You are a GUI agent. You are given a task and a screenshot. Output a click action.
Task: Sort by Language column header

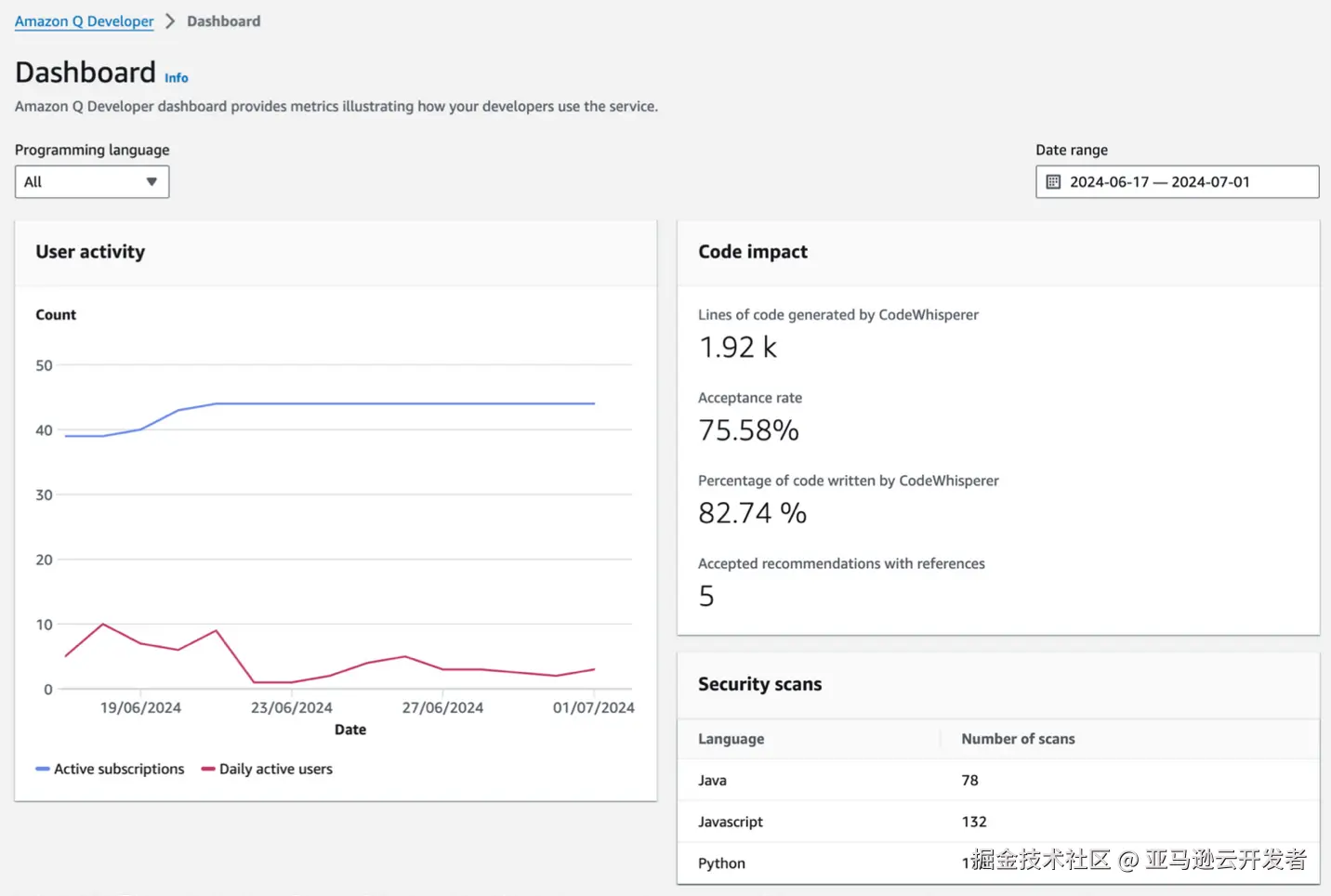(x=731, y=739)
